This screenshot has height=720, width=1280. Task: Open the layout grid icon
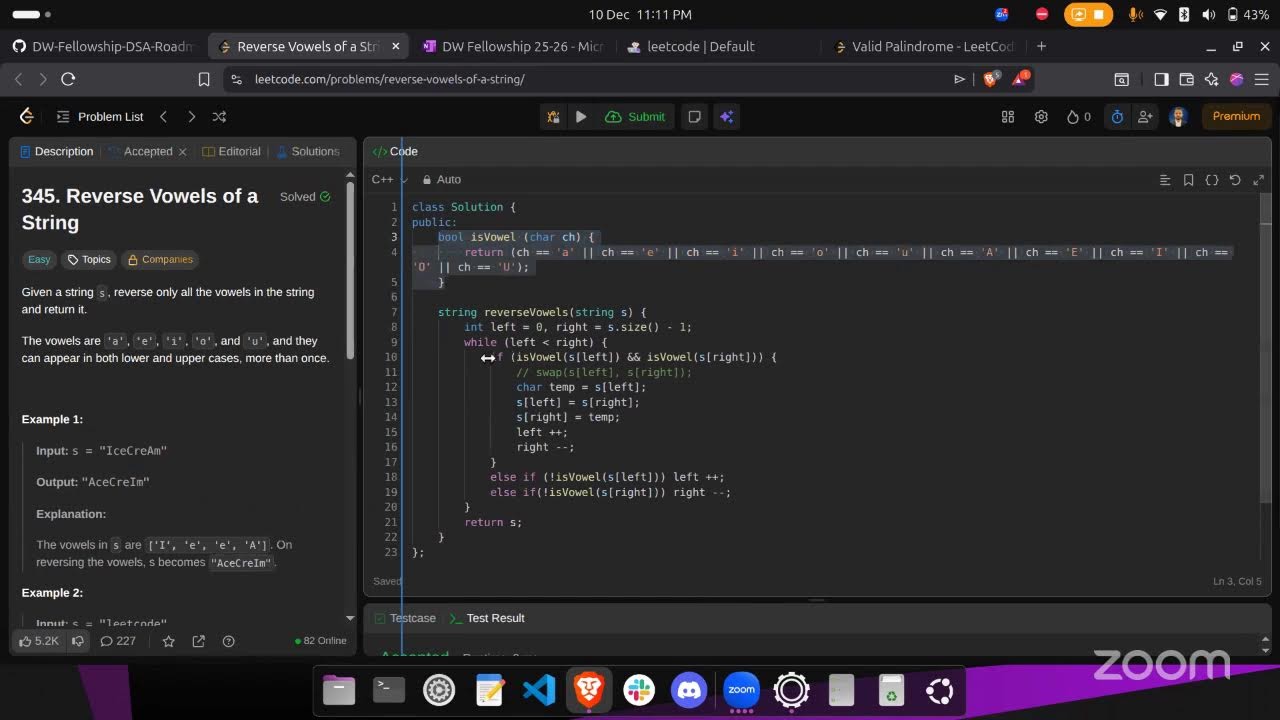pyautogui.click(x=1008, y=117)
